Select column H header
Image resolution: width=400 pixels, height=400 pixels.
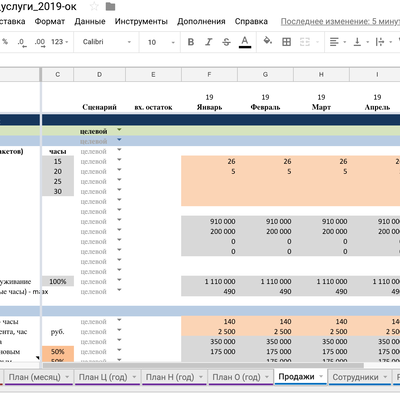tap(321, 75)
